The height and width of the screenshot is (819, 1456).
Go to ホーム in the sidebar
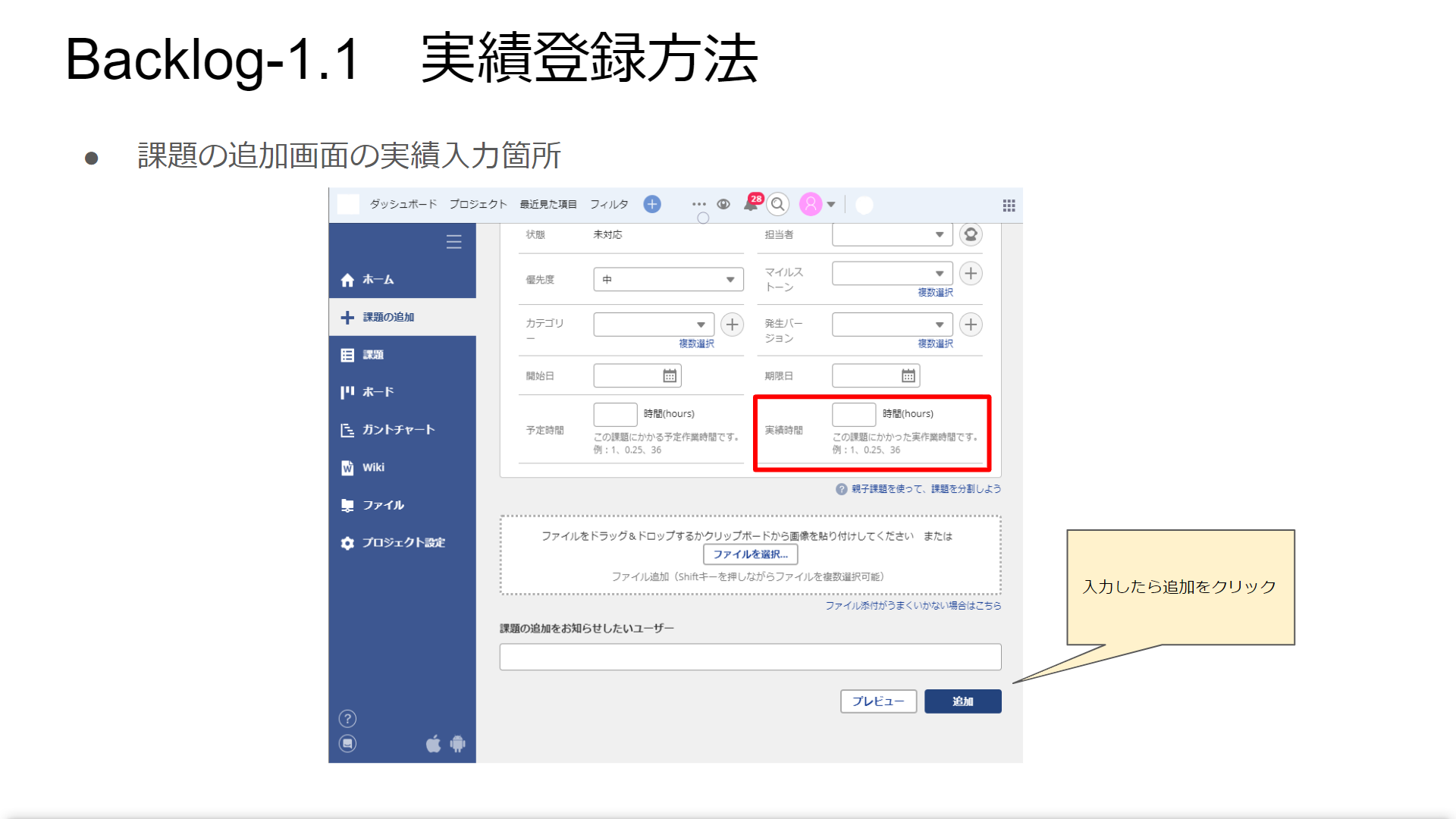(x=402, y=280)
